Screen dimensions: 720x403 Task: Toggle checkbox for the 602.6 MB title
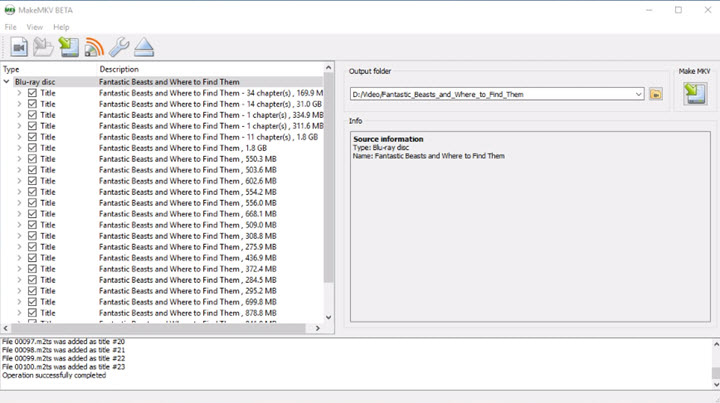click(32, 181)
